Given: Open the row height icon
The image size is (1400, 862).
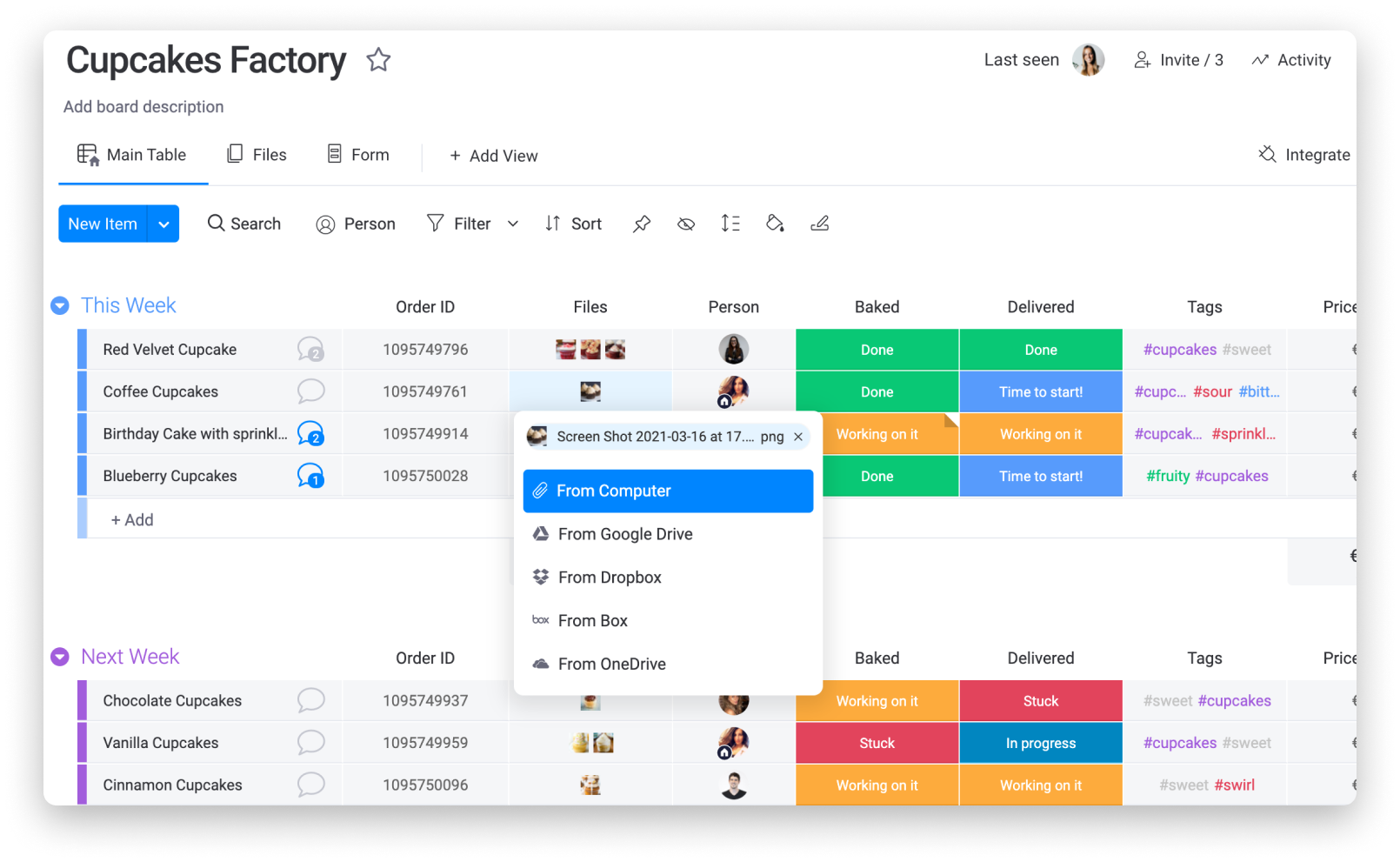Looking at the screenshot, I should (x=730, y=224).
